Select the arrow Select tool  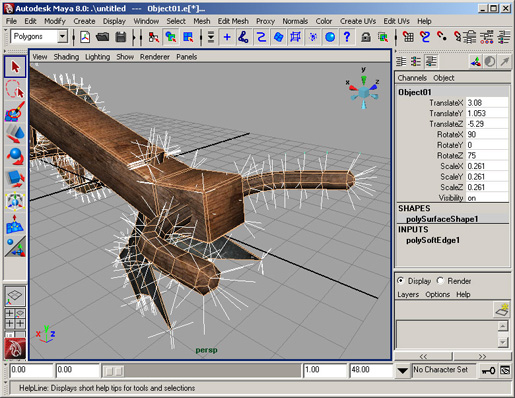pos(15,67)
